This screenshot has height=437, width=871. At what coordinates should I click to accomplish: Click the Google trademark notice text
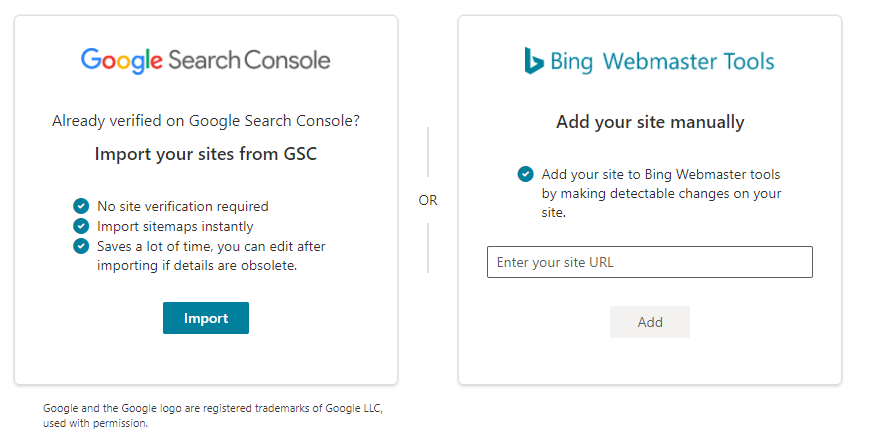tap(212, 416)
